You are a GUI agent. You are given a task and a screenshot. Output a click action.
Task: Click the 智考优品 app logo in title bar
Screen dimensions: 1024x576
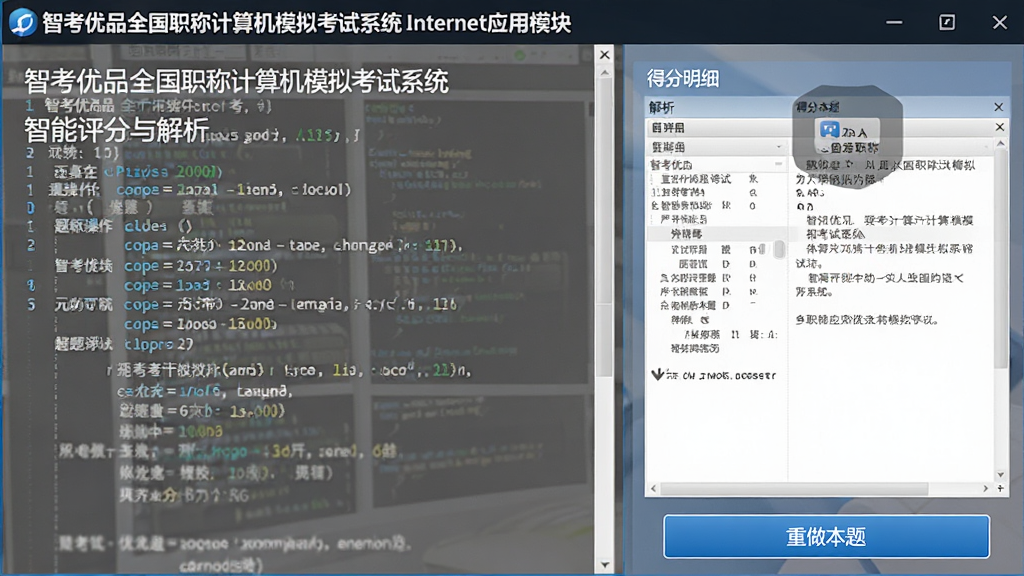[22, 22]
